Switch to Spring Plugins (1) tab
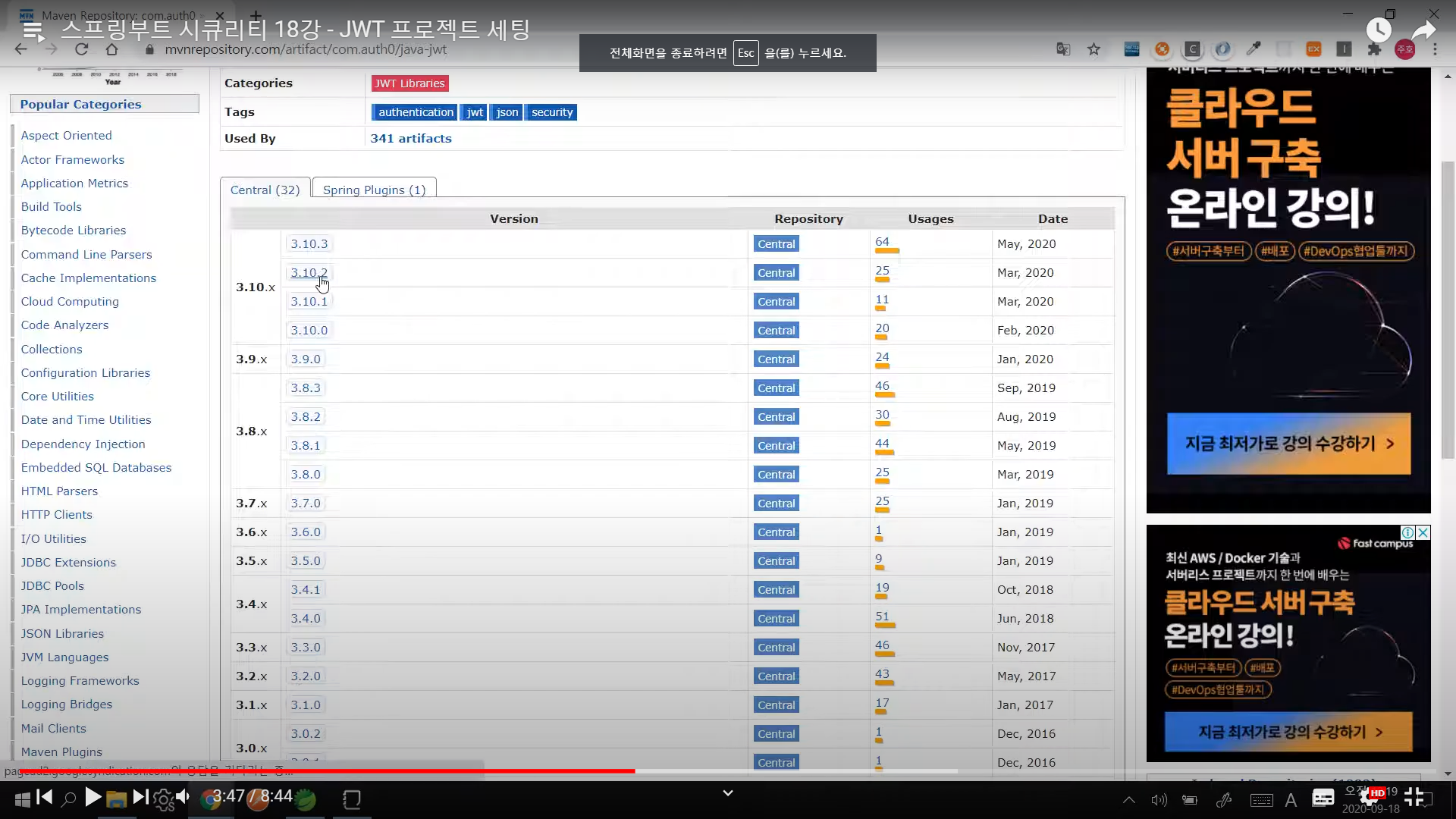Screen dimensions: 1456x819 pos(374,190)
